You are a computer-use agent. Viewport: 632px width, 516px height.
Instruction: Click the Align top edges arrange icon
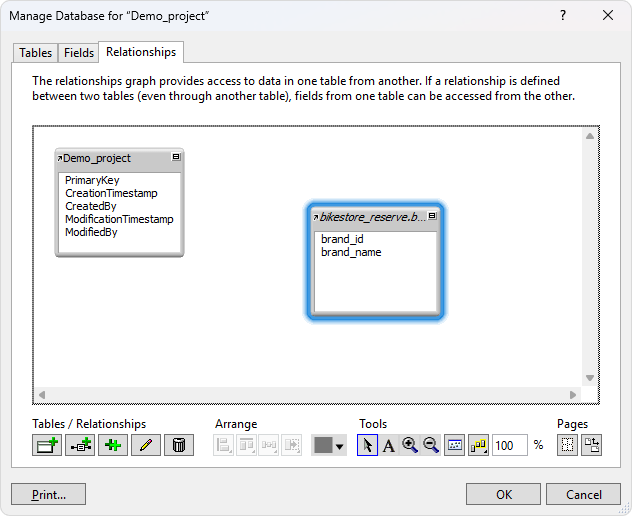[x=246, y=445]
